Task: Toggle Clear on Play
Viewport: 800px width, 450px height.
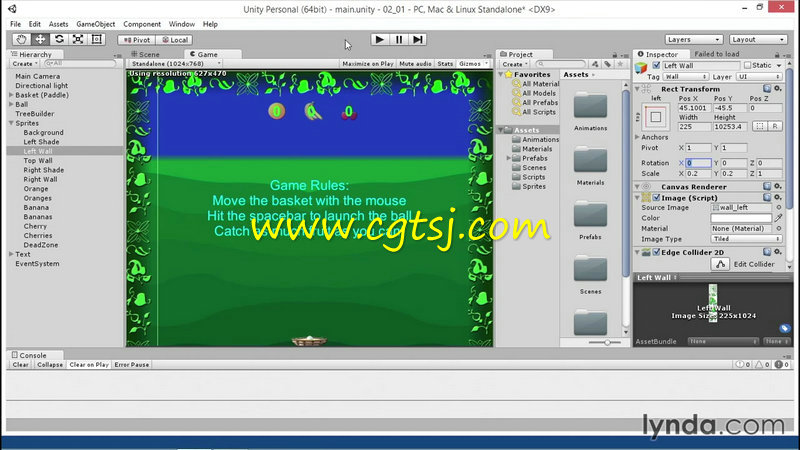Action: [89, 365]
